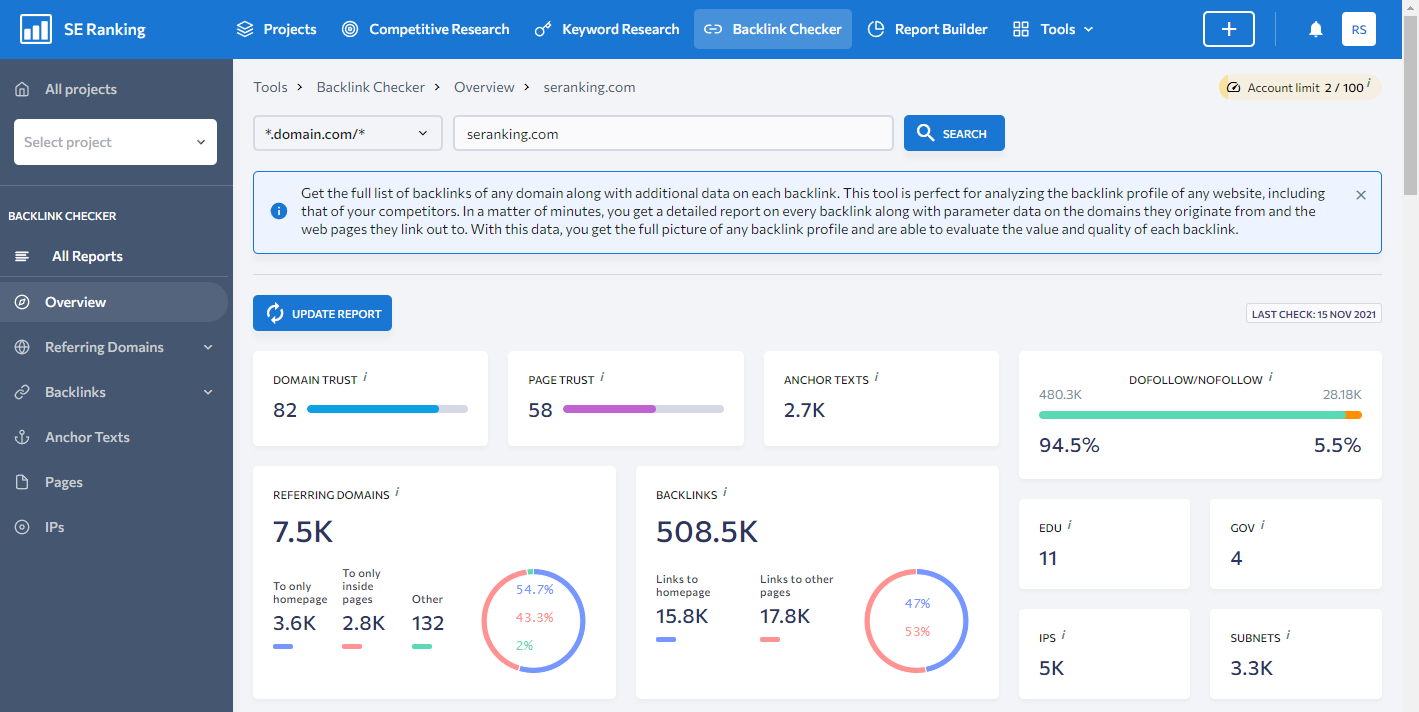This screenshot has height=712, width=1419.
Task: Click Overview breadcrumb link
Action: (484, 87)
